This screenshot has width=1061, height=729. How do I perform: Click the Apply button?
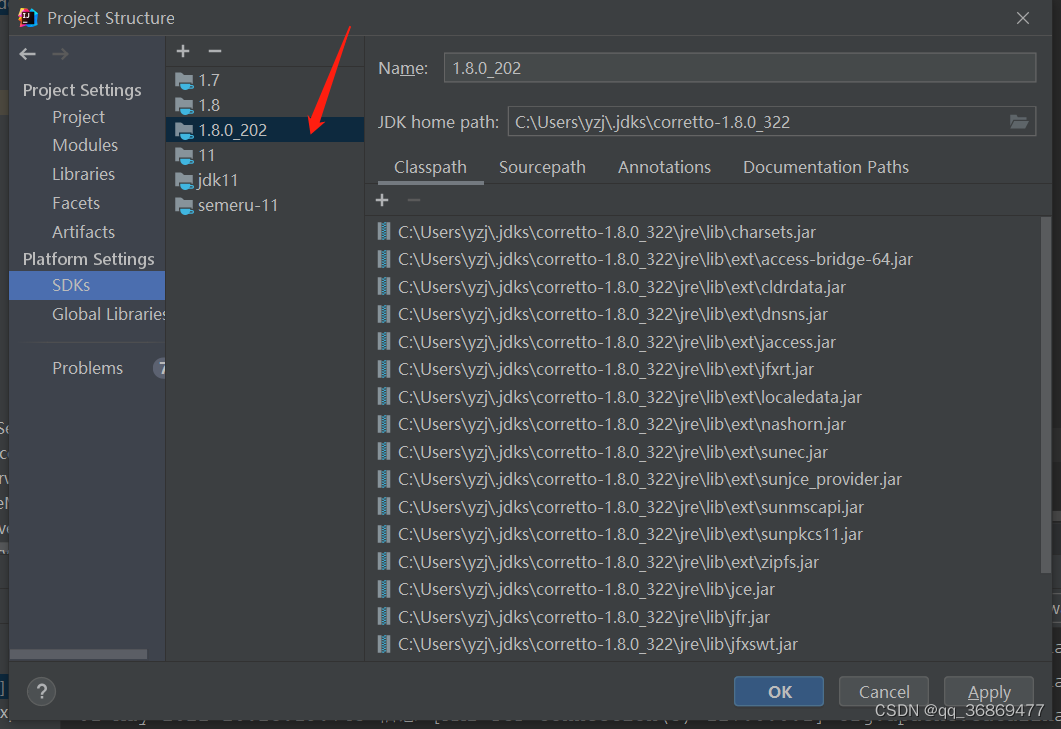(989, 692)
